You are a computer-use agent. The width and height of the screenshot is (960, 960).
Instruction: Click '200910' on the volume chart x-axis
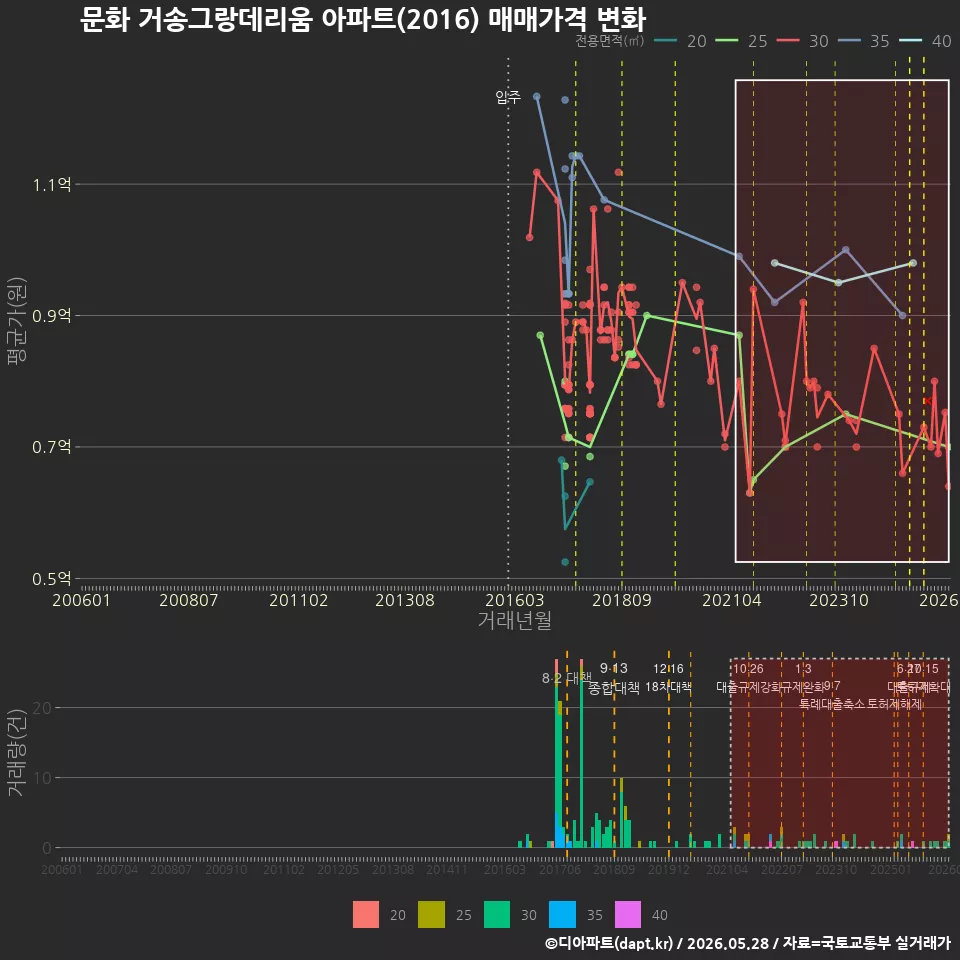[x=226, y=870]
